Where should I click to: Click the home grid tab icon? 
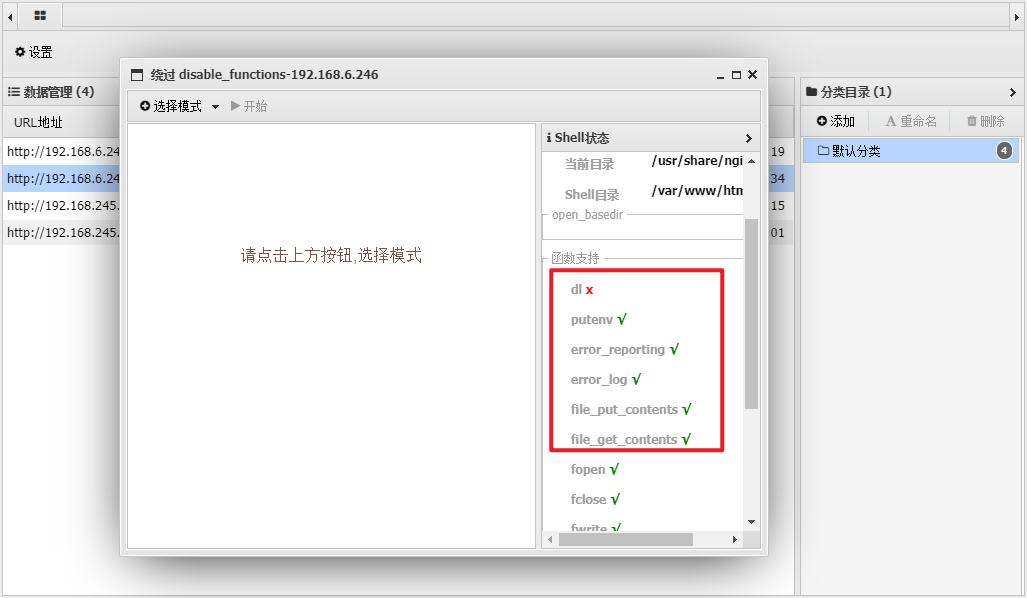tap(40, 15)
